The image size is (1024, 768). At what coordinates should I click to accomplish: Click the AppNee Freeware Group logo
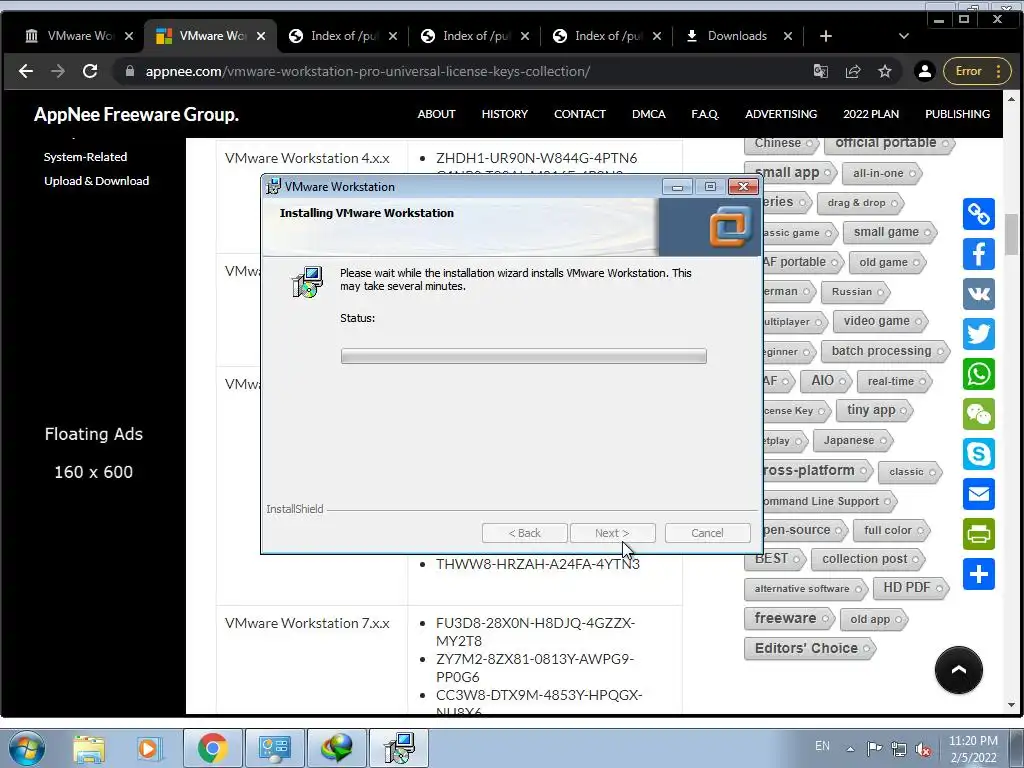click(136, 114)
